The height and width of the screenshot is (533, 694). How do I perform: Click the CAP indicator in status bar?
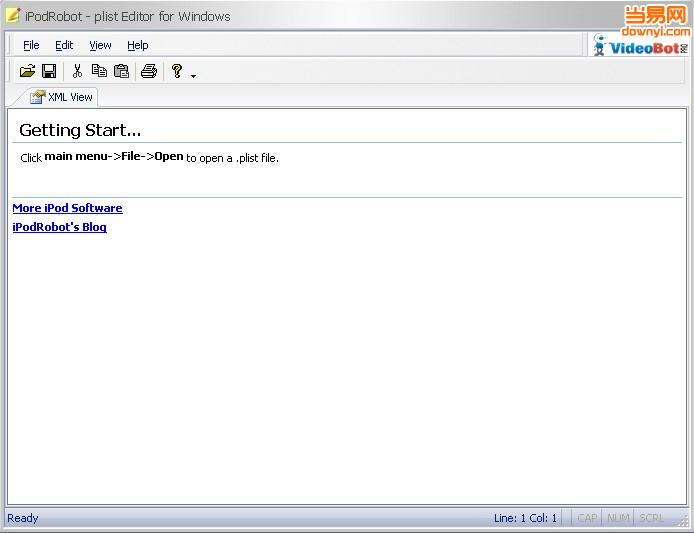pyautogui.click(x=587, y=518)
